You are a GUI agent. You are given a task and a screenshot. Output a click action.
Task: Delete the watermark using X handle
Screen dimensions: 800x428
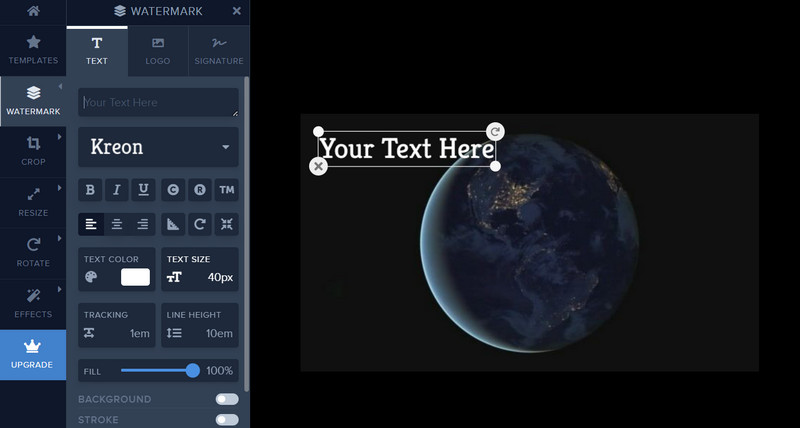(318, 166)
